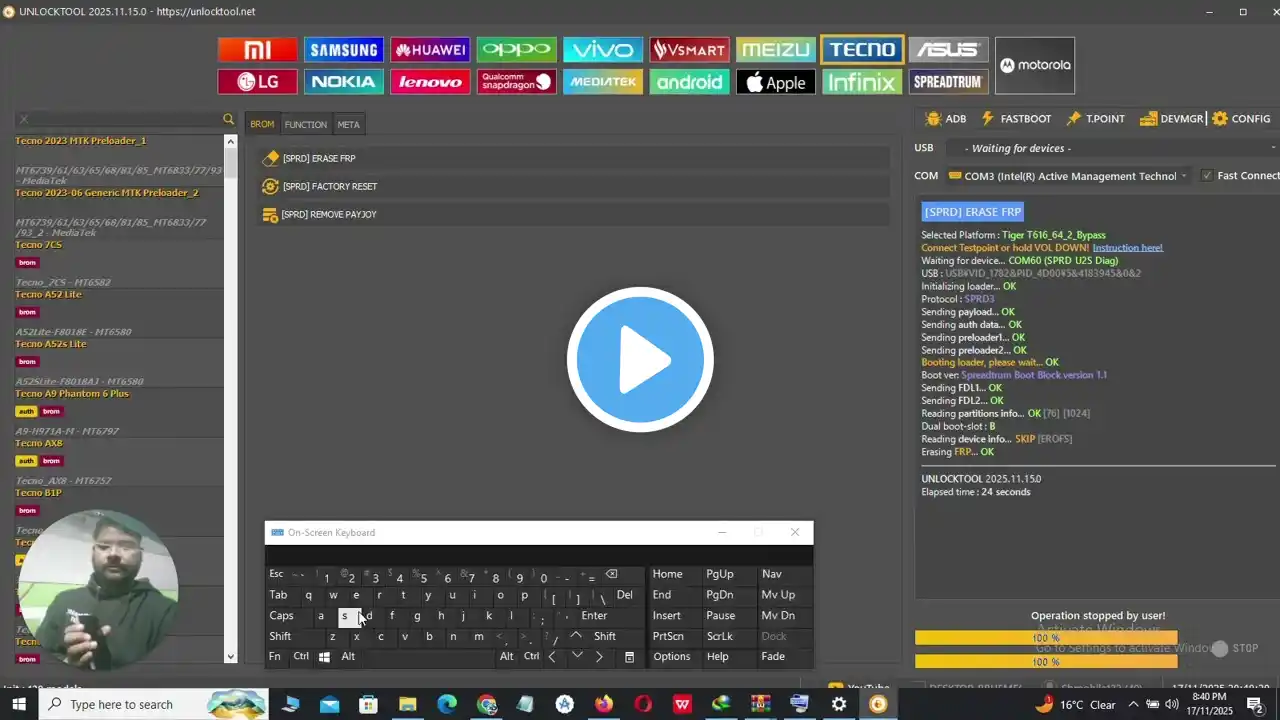Click the Help key on On-Screen Keyboard

[x=717, y=657]
